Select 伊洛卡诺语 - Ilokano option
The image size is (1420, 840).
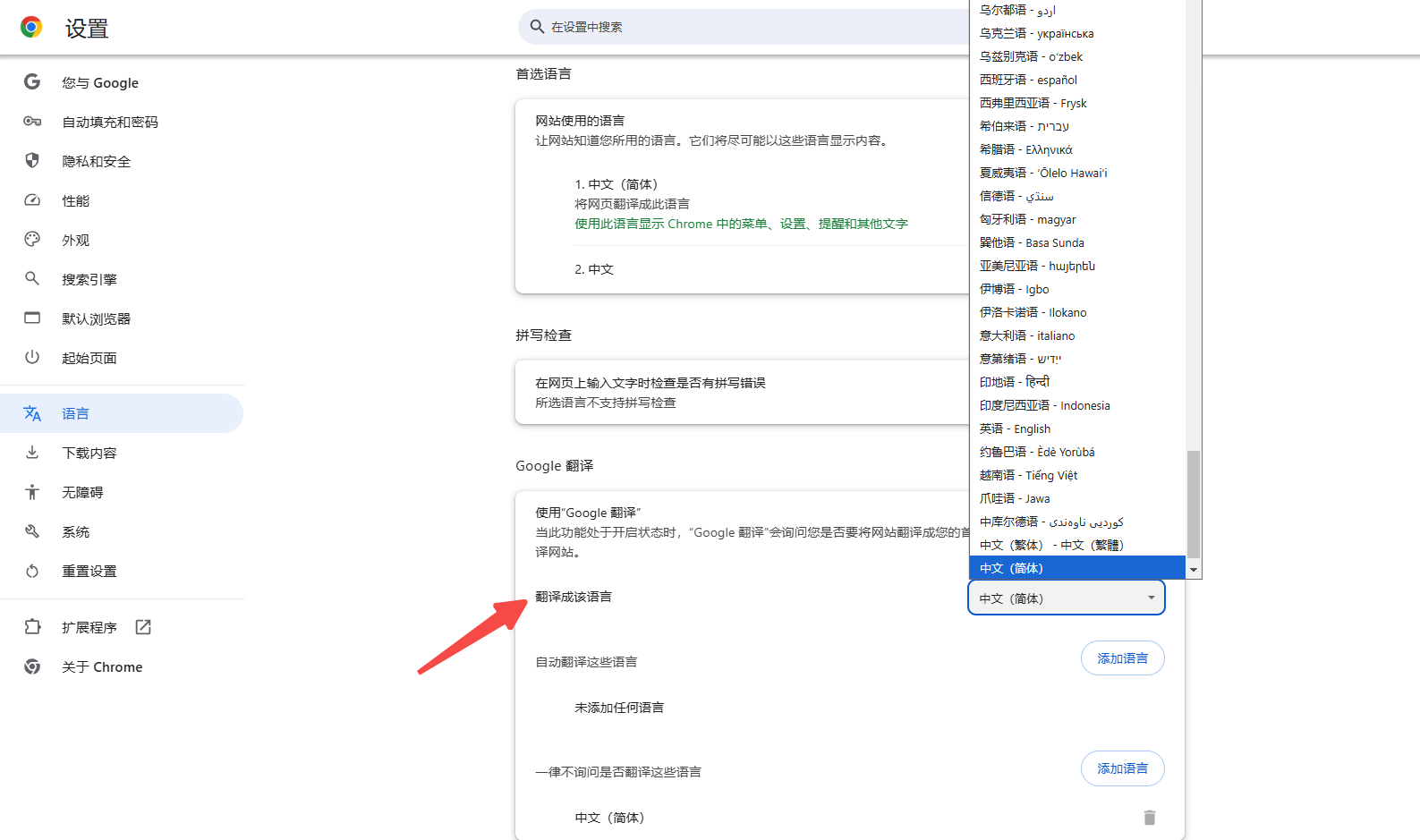(1077, 312)
